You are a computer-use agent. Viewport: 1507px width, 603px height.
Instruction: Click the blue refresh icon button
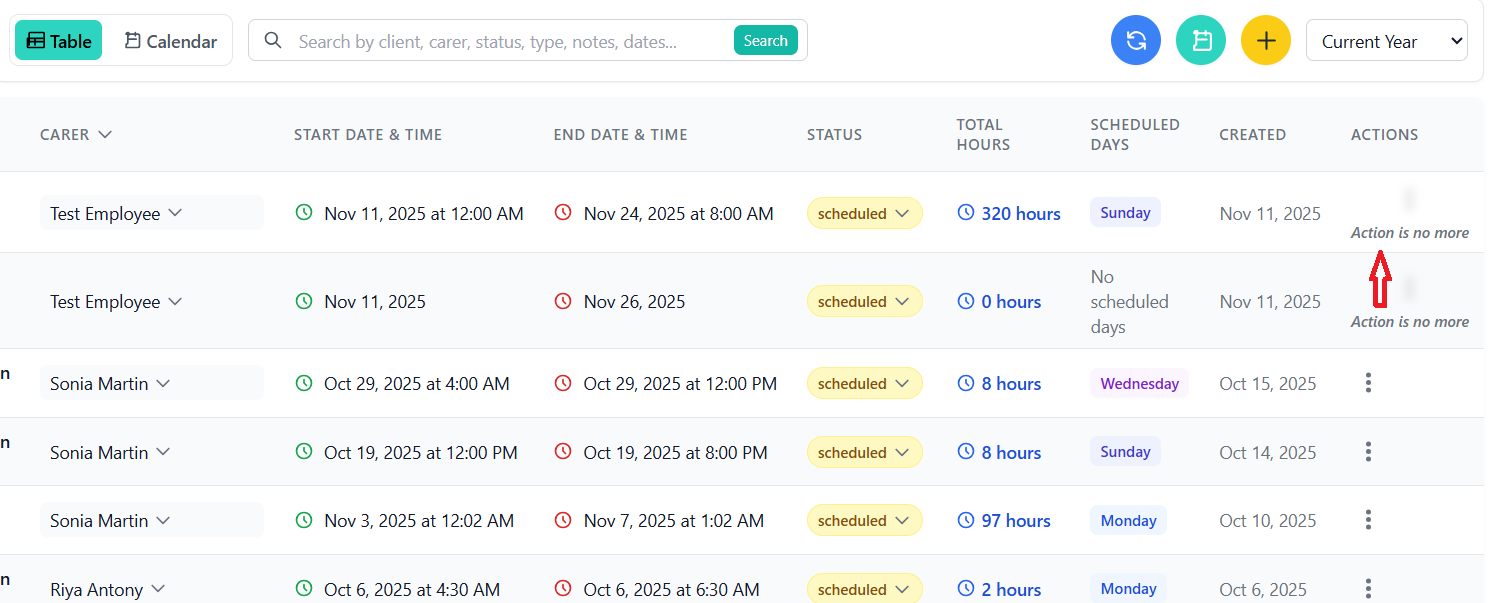click(x=1135, y=41)
